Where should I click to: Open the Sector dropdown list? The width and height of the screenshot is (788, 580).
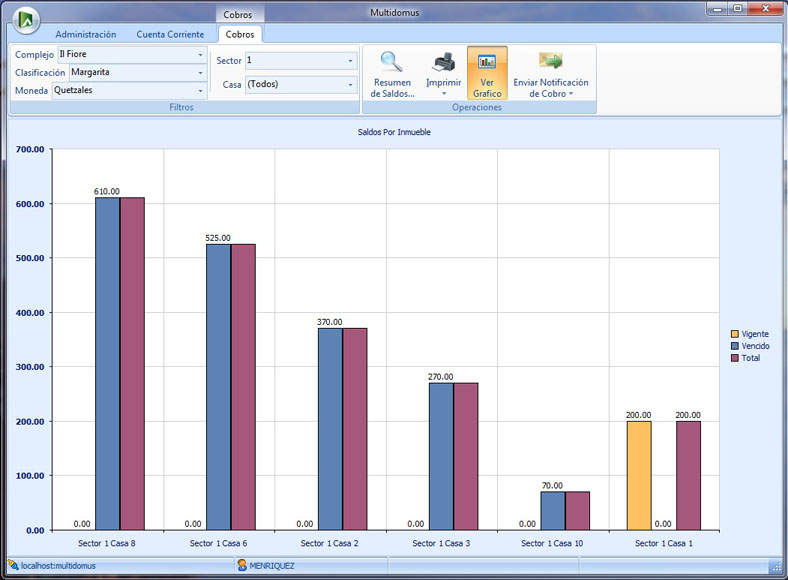pyautogui.click(x=350, y=61)
